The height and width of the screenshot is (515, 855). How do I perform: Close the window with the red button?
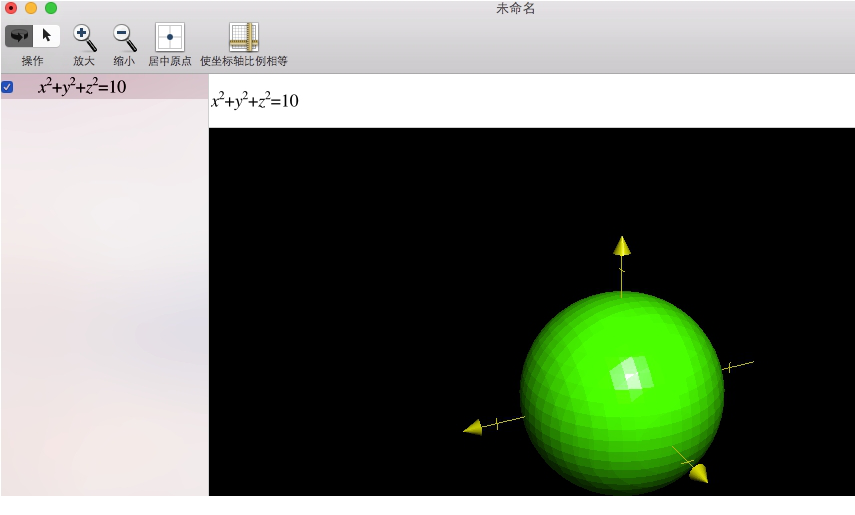tap(11, 8)
